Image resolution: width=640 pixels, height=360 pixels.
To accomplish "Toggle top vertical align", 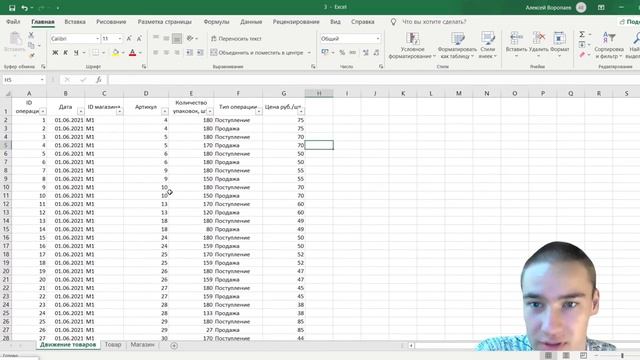I will tap(156, 38).
